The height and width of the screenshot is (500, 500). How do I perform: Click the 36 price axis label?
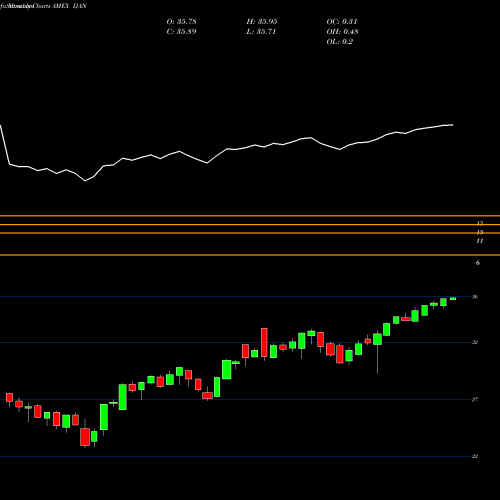pos(475,297)
